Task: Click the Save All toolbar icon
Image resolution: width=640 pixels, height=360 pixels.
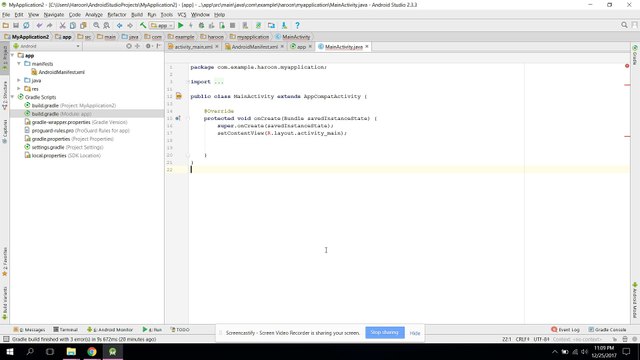Action: (16, 25)
